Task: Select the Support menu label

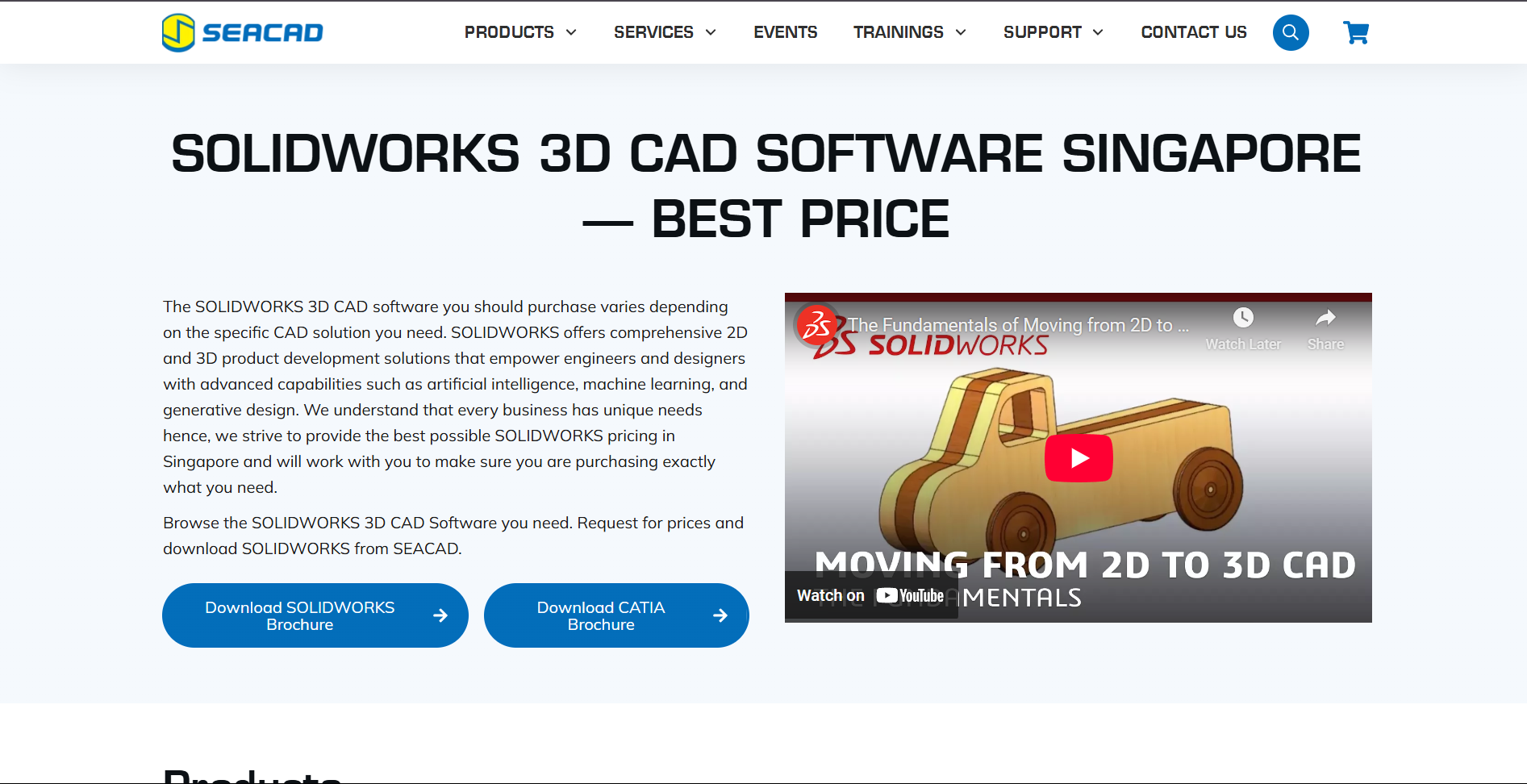Action: click(1041, 33)
